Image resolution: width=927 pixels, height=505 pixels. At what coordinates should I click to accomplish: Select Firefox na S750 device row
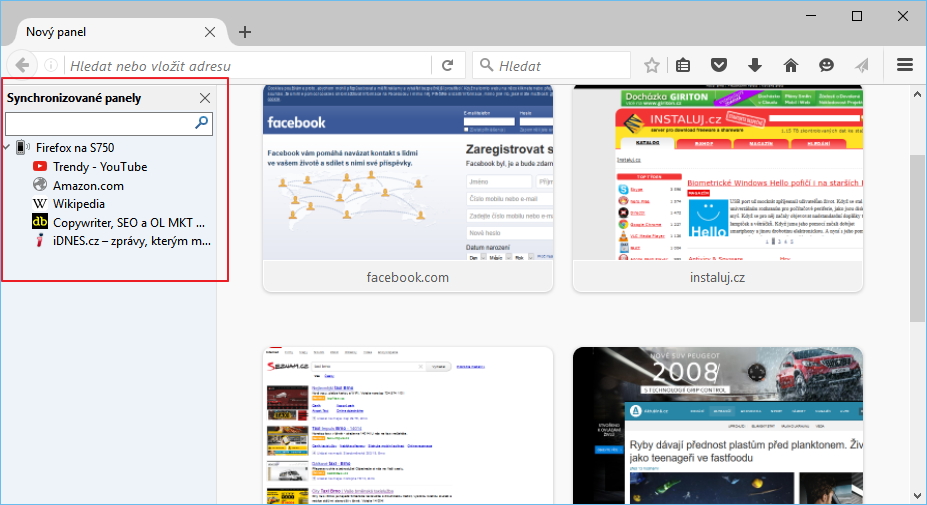74,147
